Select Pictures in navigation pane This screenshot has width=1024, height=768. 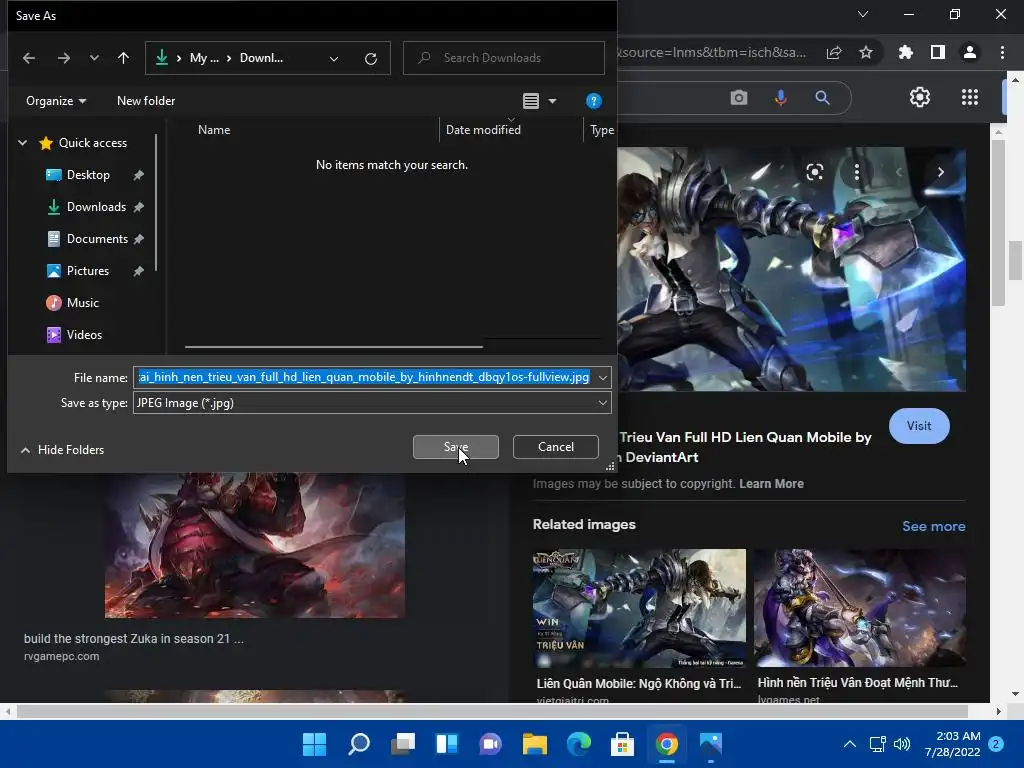coord(88,271)
